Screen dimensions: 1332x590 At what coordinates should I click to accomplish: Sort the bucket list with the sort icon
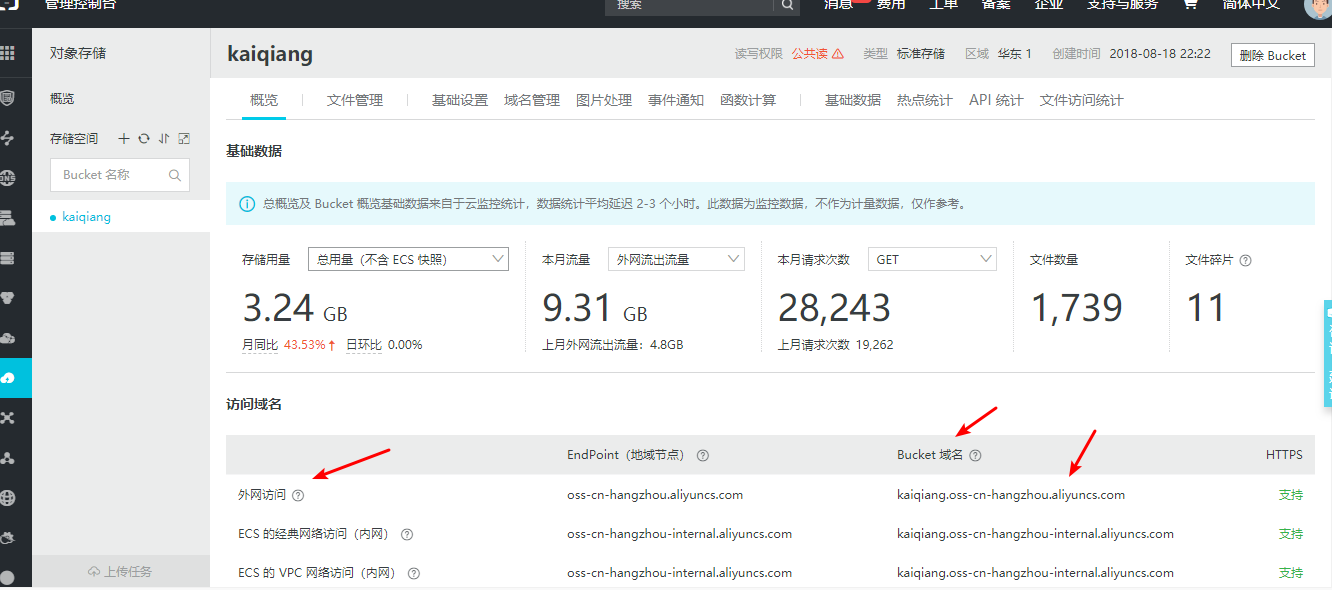coord(164,139)
